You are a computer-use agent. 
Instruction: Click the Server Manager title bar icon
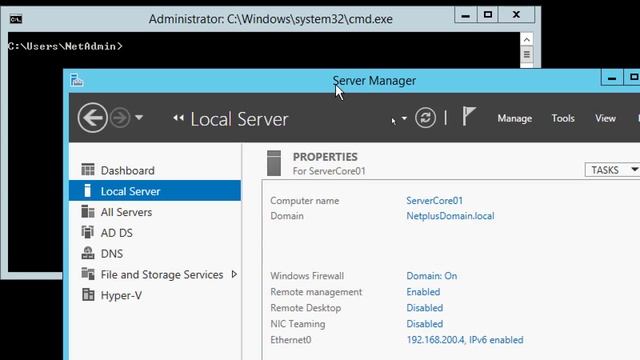click(x=76, y=80)
